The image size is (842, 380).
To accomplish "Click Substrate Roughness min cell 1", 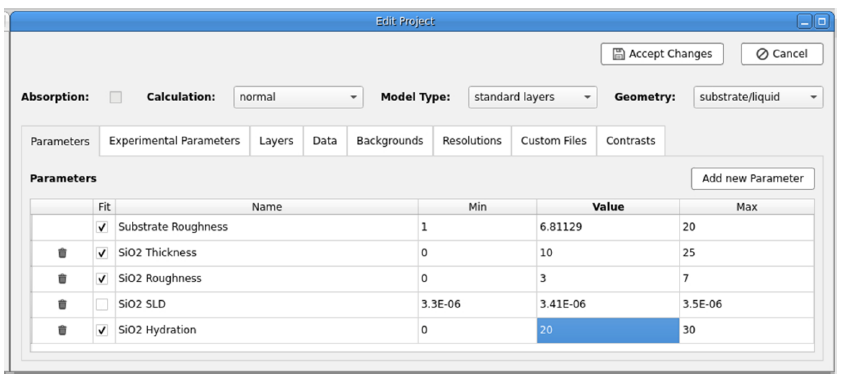I will (x=477, y=227).
